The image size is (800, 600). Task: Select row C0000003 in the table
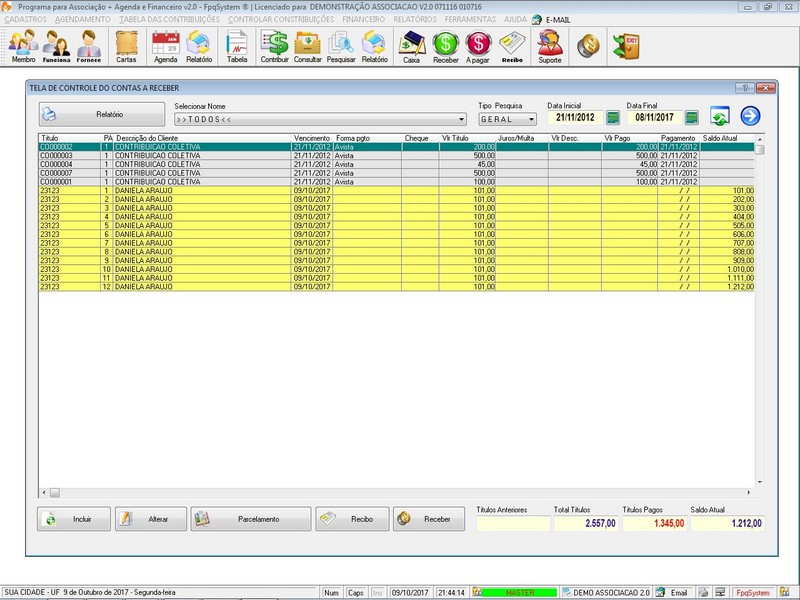point(396,156)
